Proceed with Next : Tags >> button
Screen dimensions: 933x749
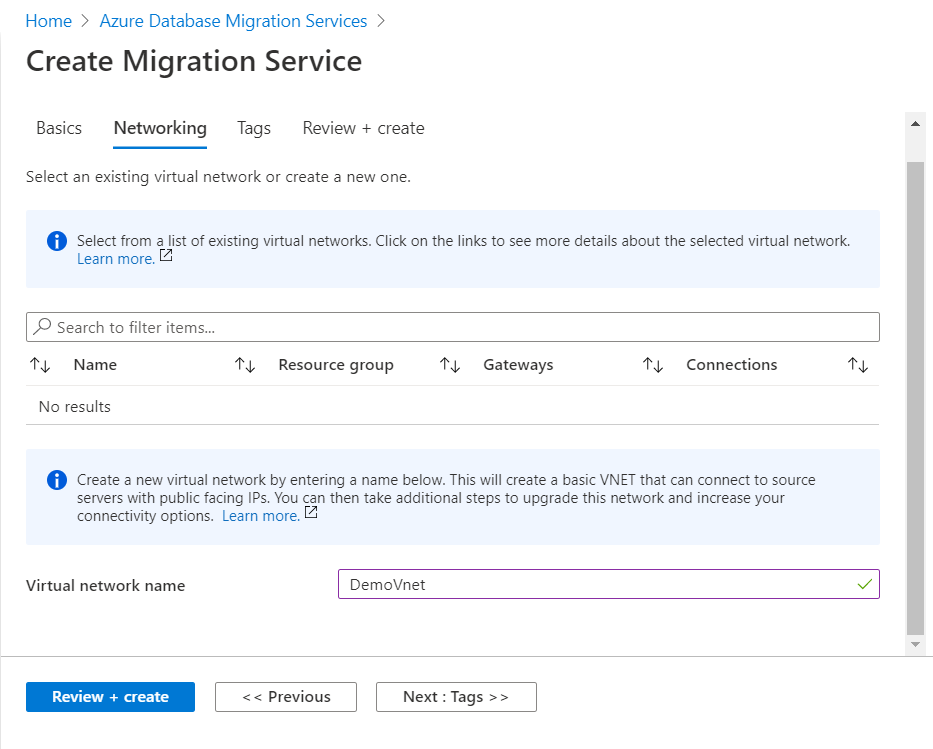[456, 697]
